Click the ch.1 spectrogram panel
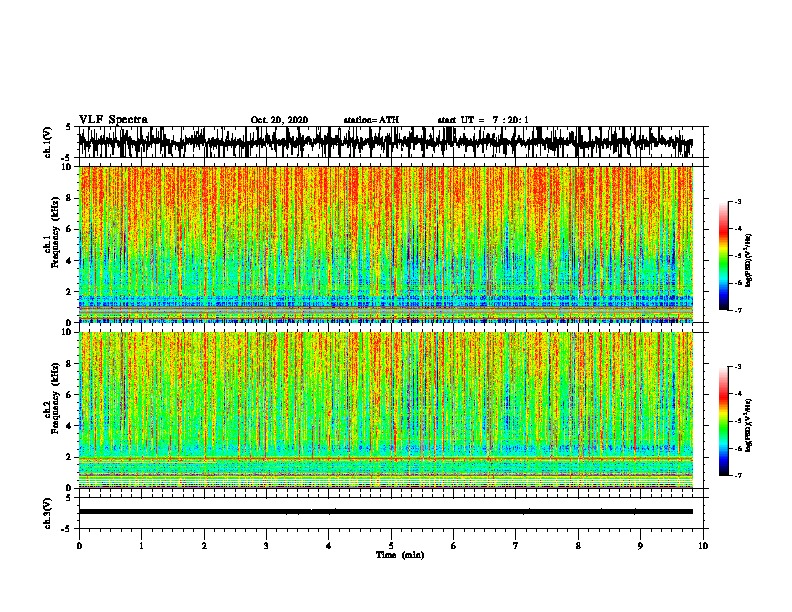792x612 pixels. (x=386, y=244)
